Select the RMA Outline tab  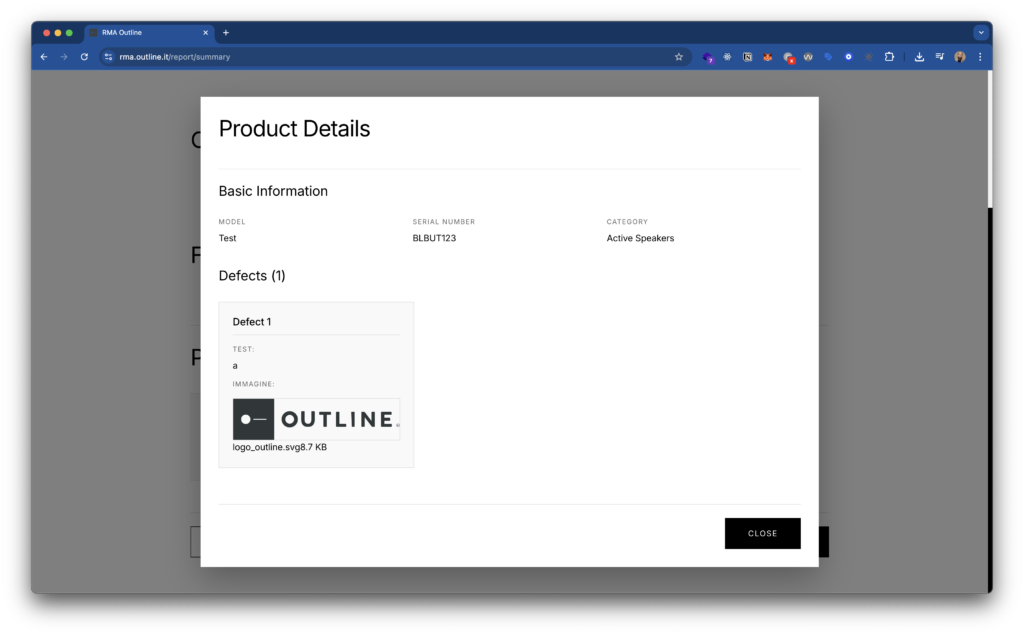140,32
